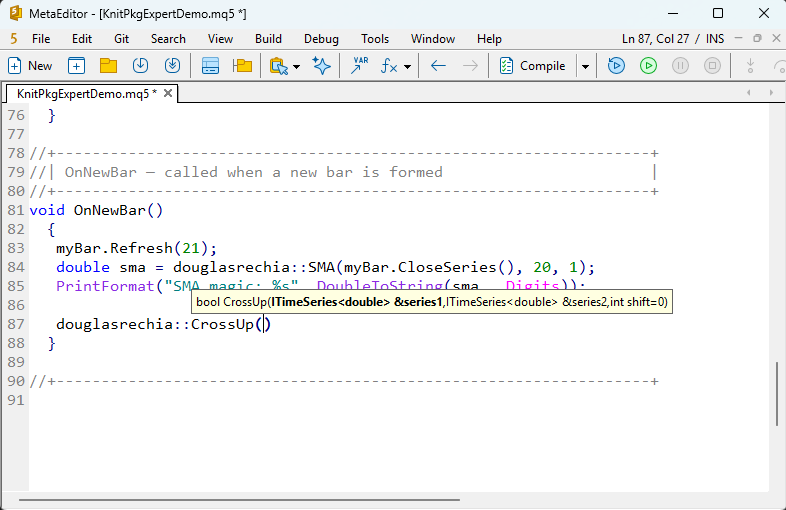Viewport: 786px width, 510px height.
Task: Click the VAR list variables icon
Action: 358,66
